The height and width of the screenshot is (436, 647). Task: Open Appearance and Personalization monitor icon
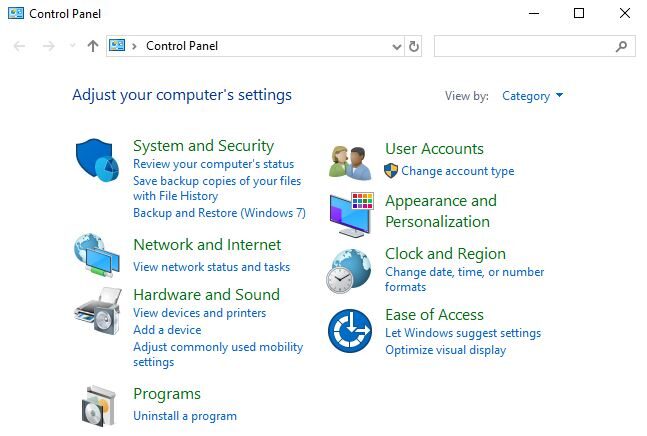point(351,212)
